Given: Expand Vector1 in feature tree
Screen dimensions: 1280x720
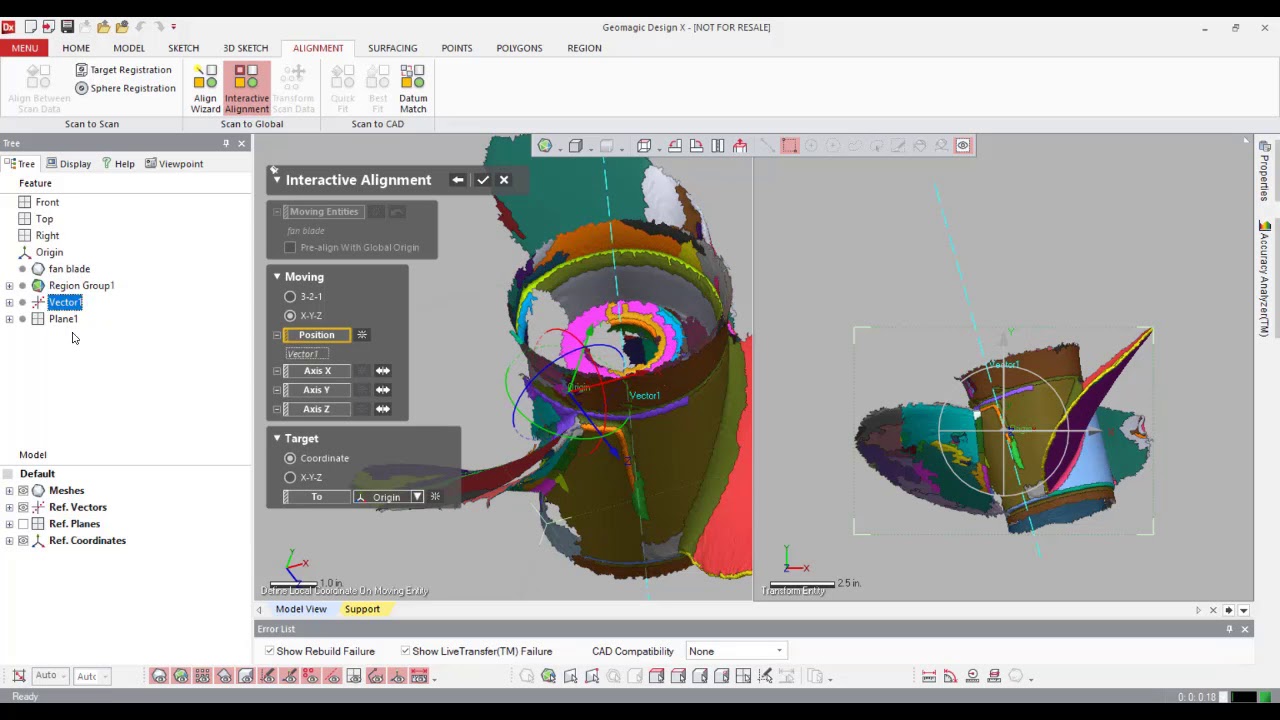Looking at the screenshot, I should pos(9,303).
